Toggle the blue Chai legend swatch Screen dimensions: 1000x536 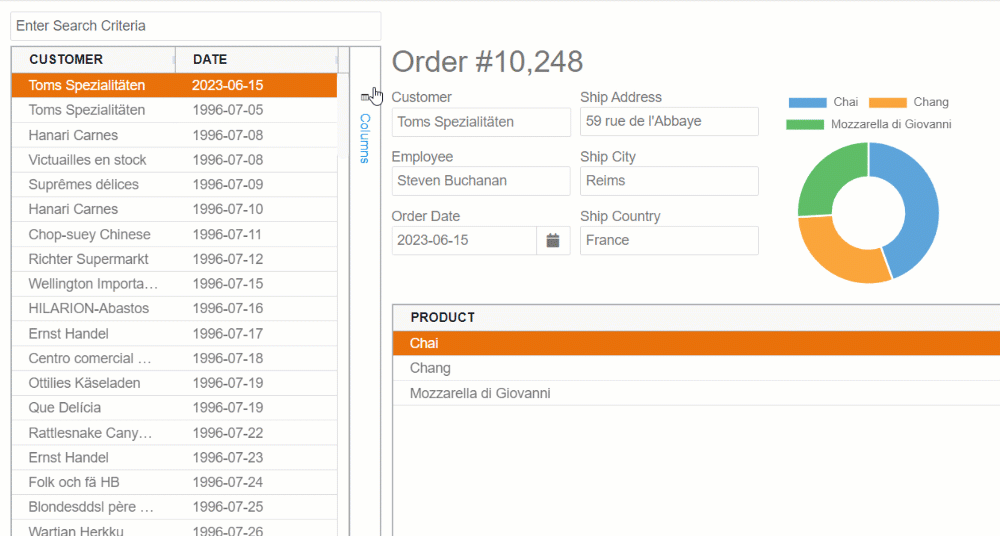click(807, 103)
